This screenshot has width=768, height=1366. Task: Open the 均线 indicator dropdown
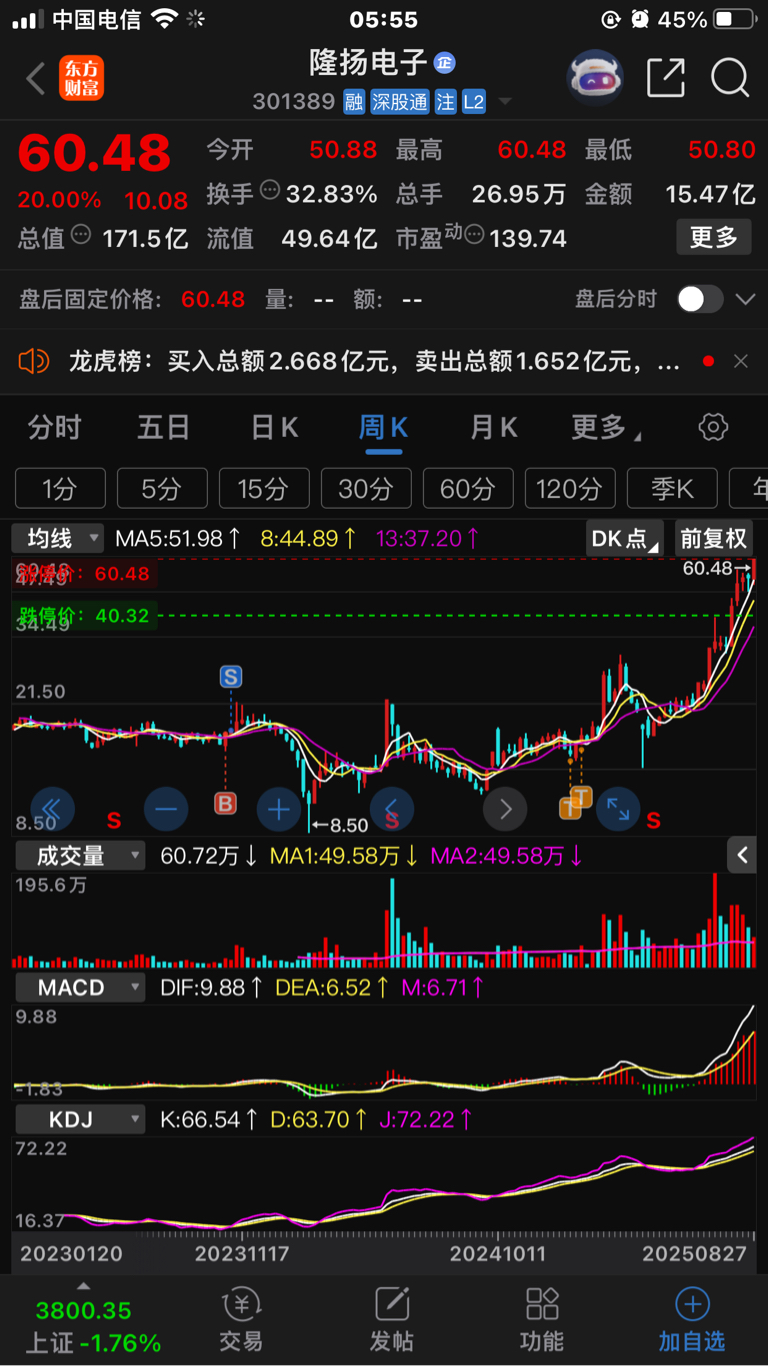[58, 539]
